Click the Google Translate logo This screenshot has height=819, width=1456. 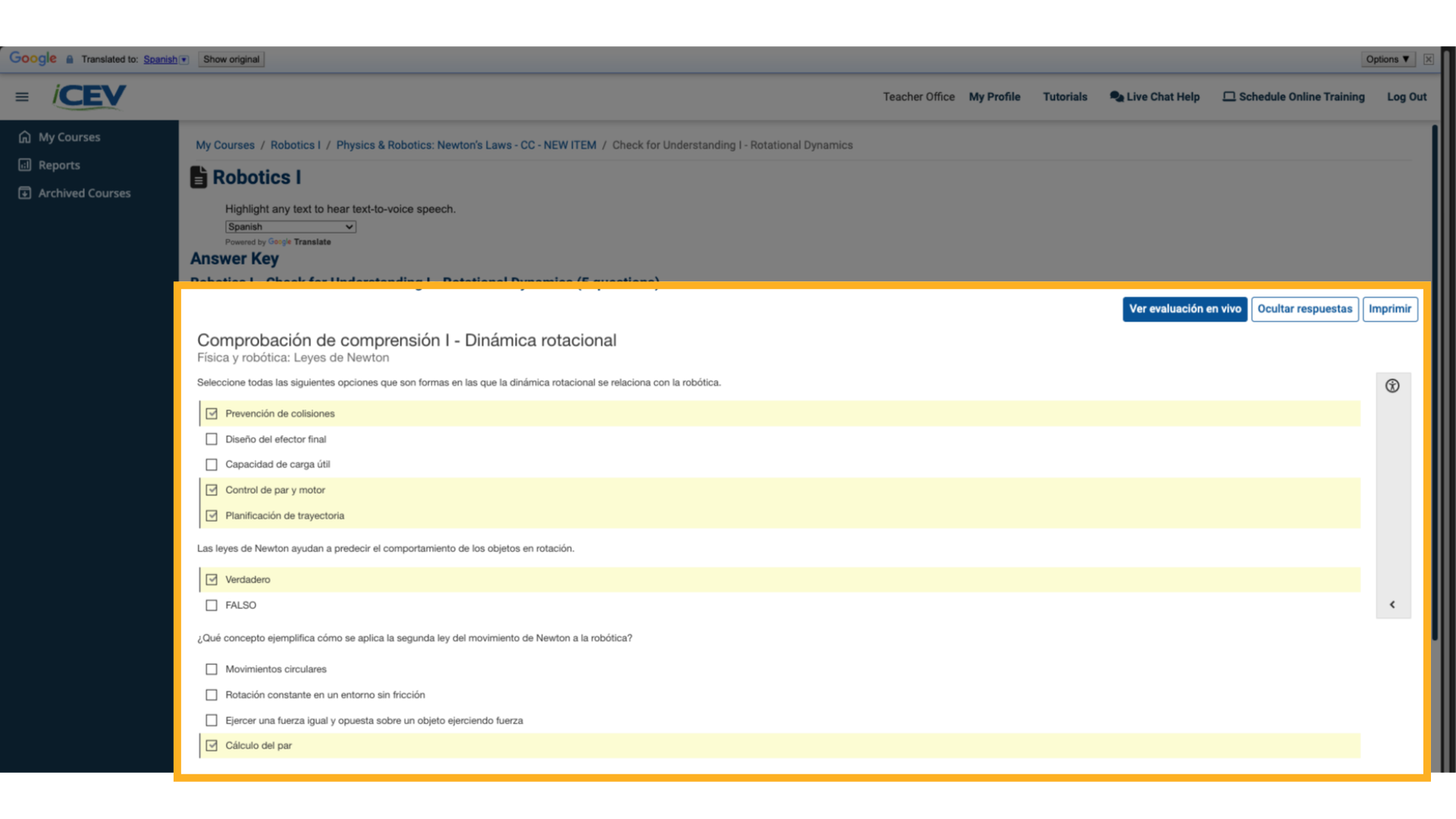[33, 58]
